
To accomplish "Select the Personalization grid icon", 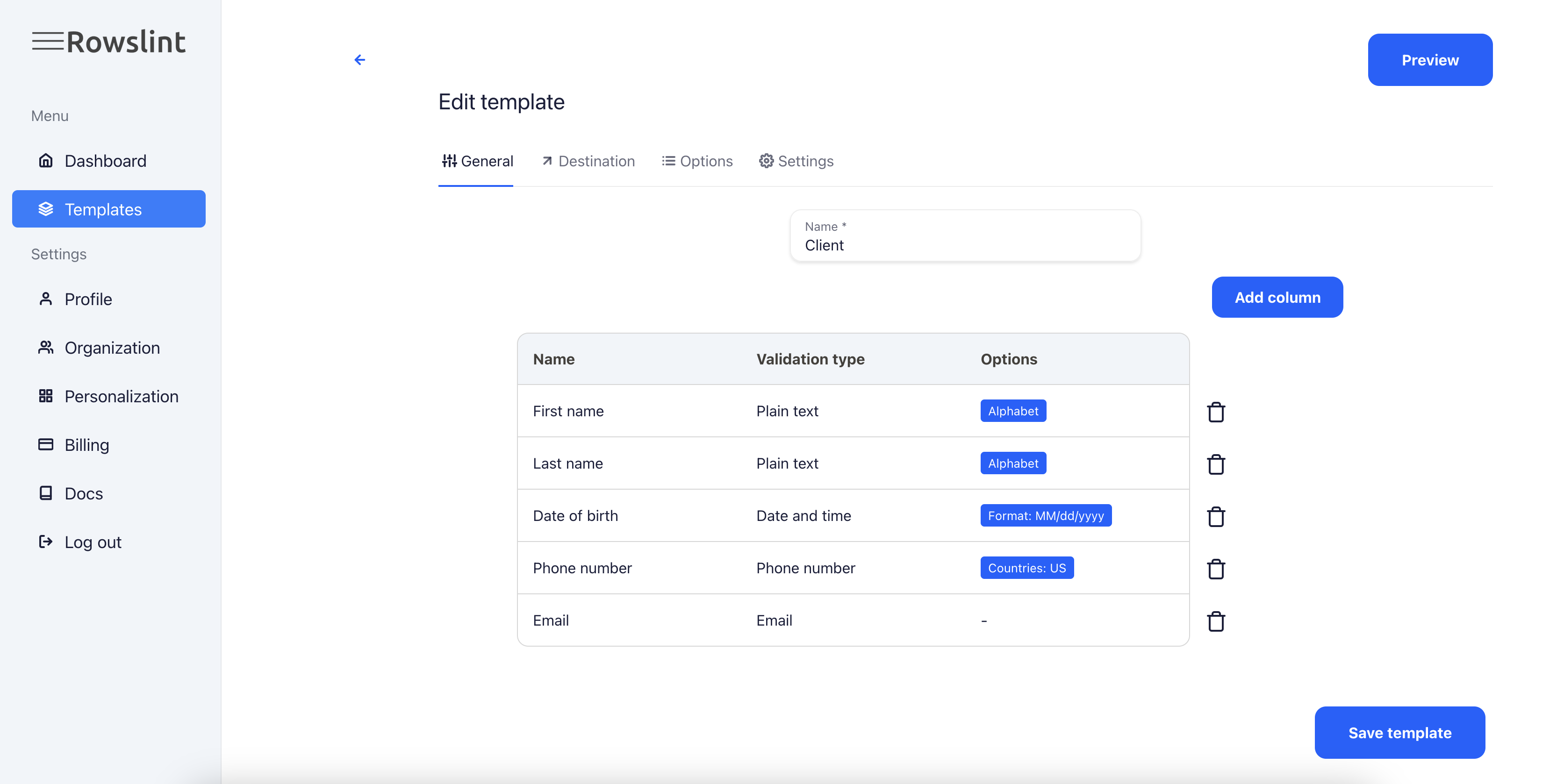I will coord(45,396).
